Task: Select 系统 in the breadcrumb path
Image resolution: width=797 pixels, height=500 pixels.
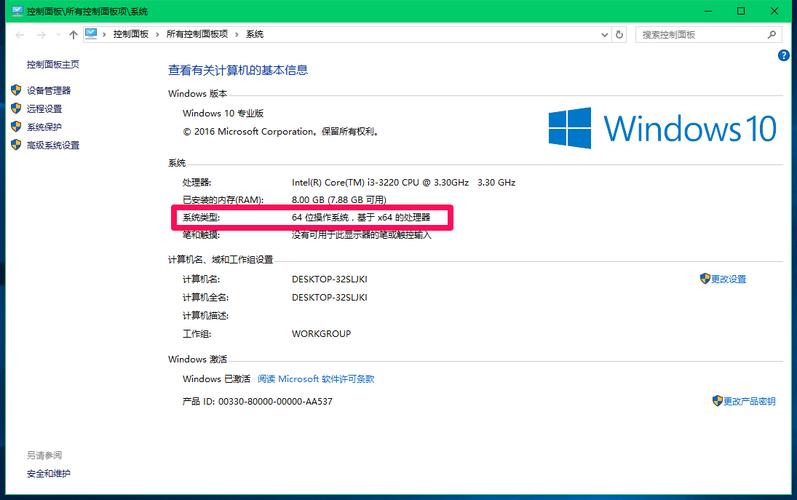Action: click(255, 34)
